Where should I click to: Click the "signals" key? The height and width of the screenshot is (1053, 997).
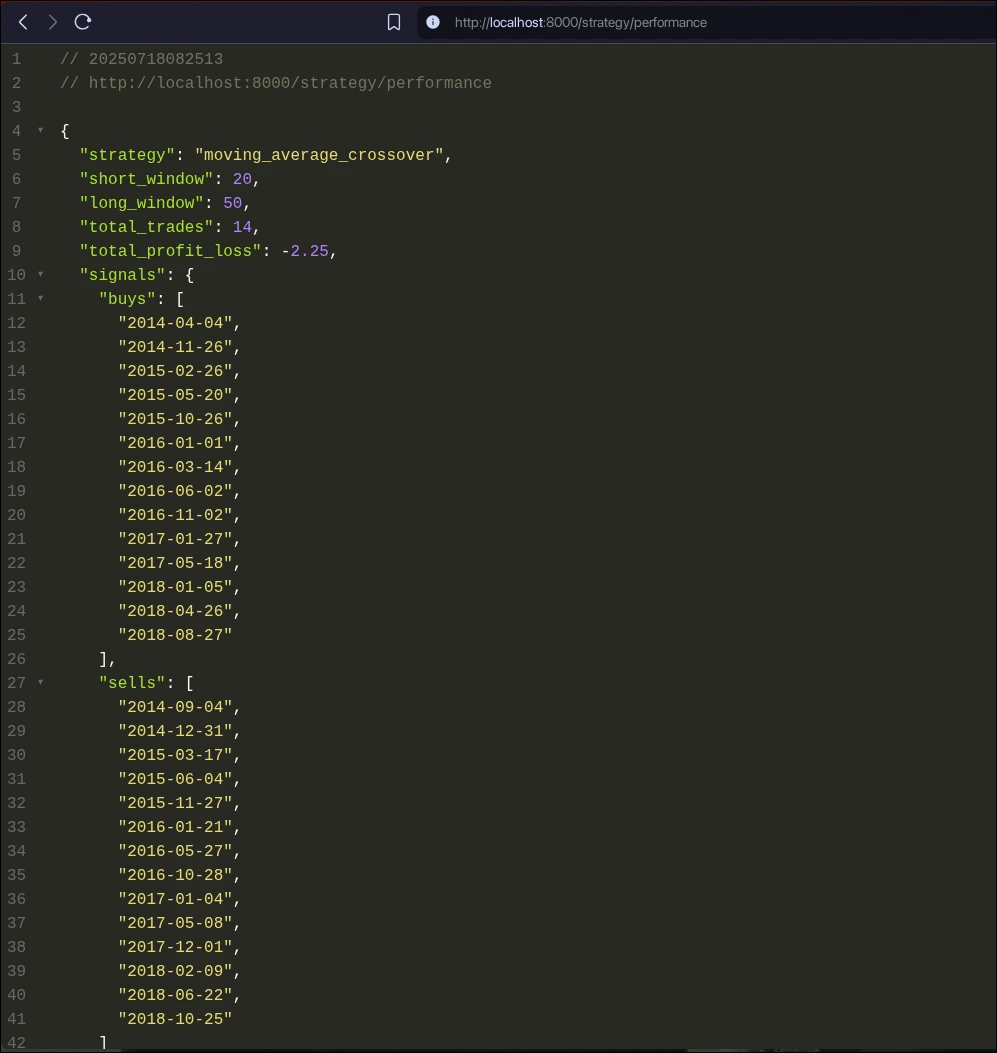point(122,275)
